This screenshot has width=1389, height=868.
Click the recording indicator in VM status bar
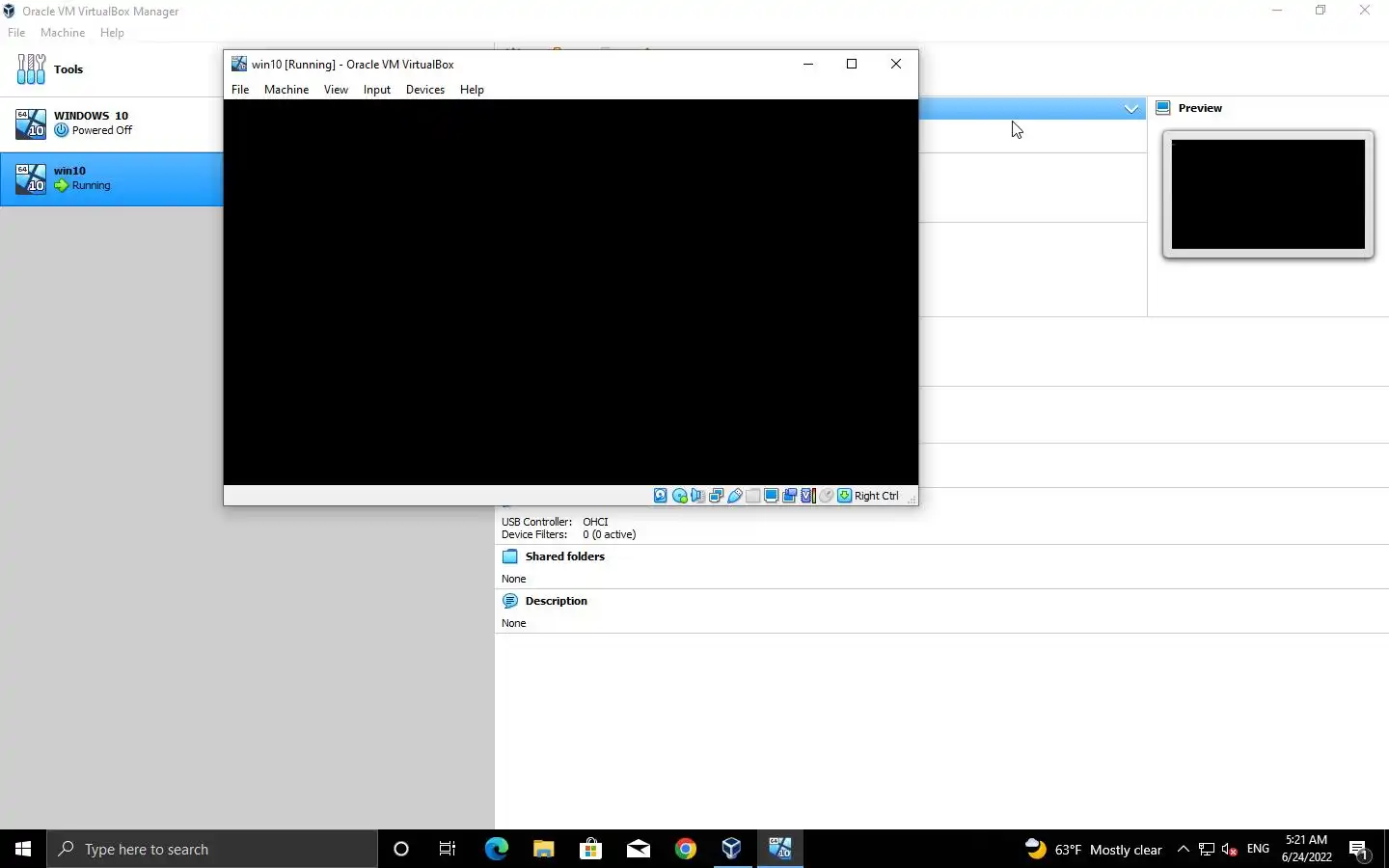790,496
